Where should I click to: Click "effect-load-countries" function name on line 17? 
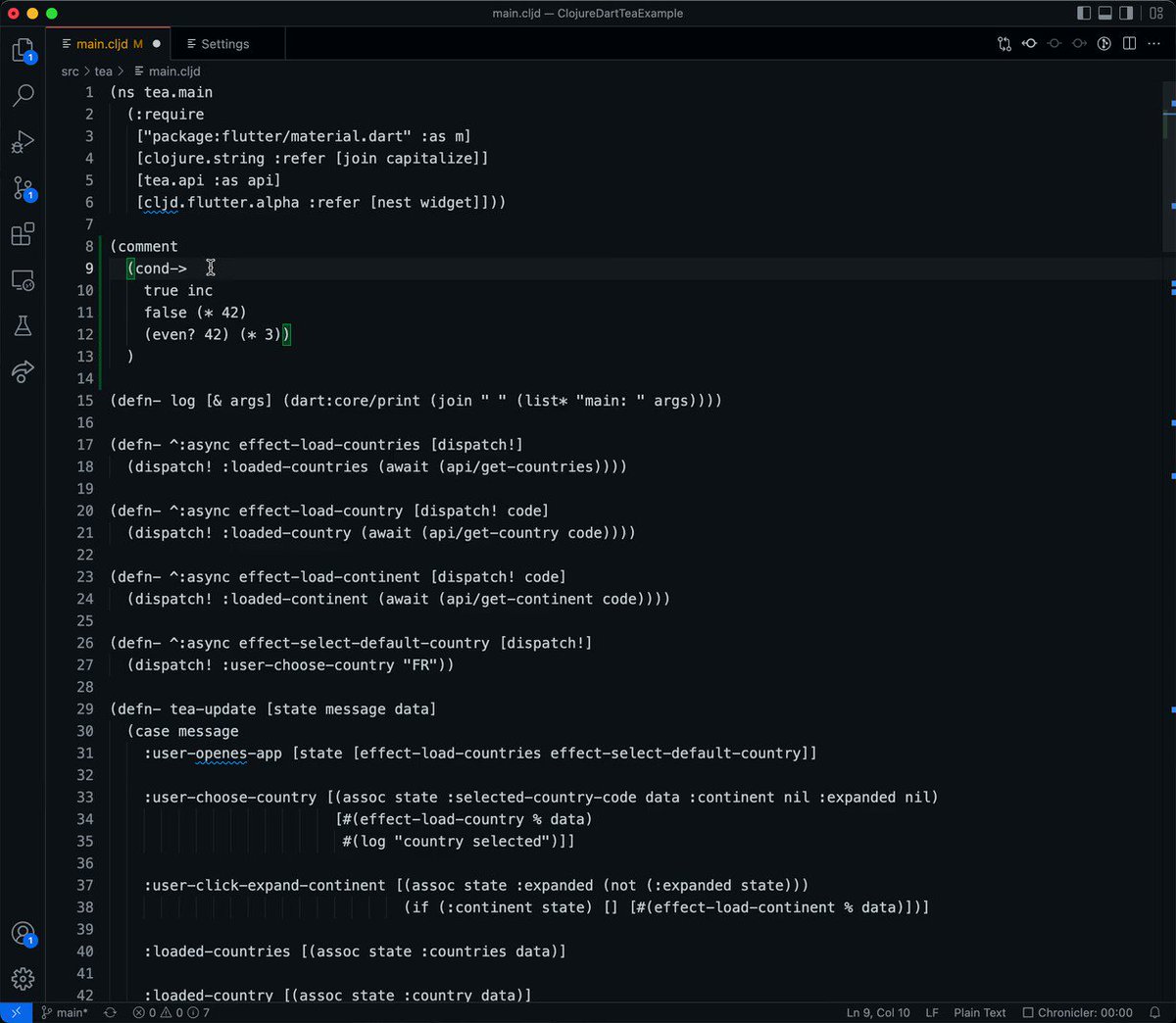tap(329, 445)
